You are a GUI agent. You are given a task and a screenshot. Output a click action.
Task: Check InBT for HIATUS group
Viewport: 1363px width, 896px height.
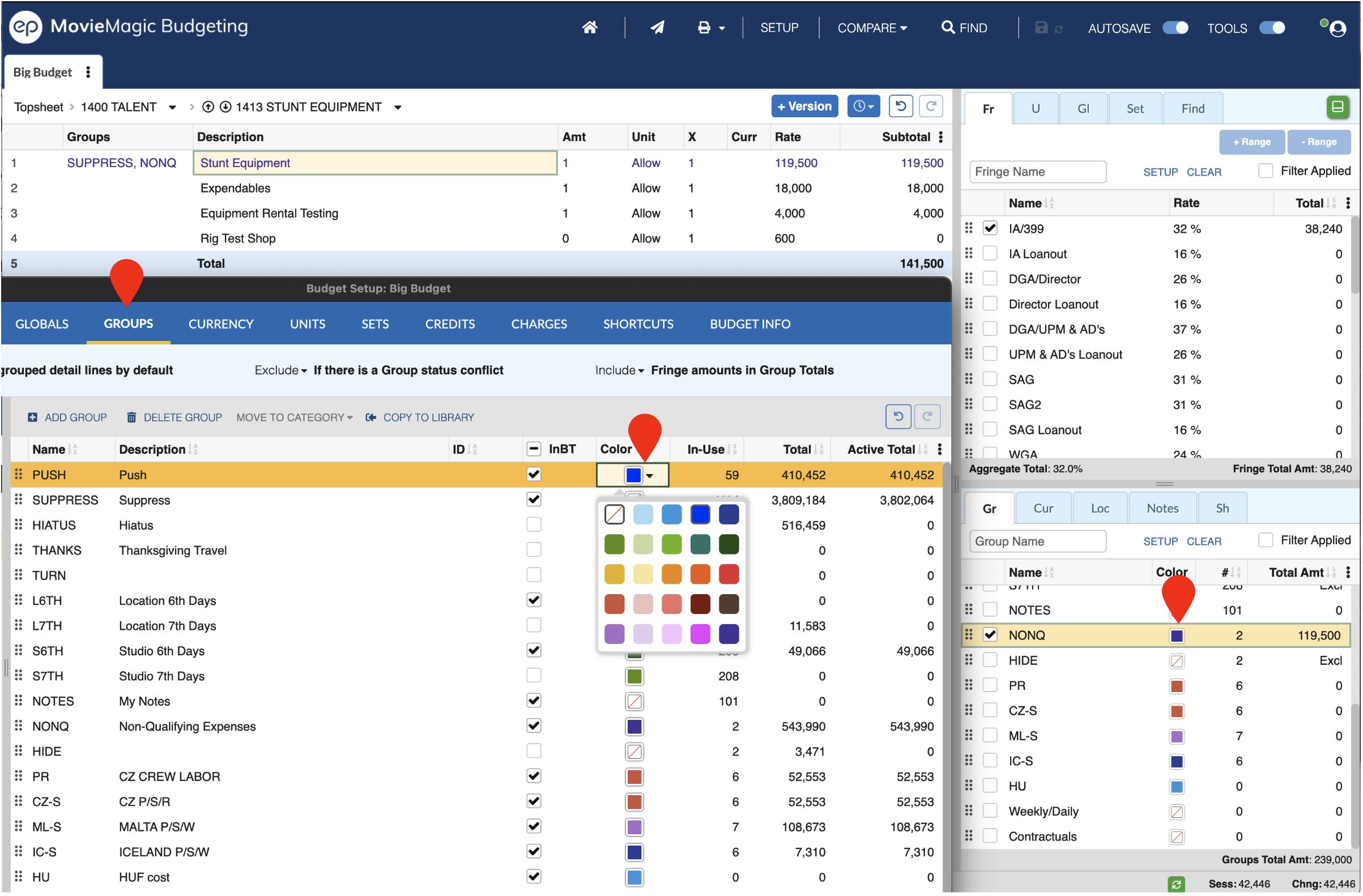click(x=534, y=524)
